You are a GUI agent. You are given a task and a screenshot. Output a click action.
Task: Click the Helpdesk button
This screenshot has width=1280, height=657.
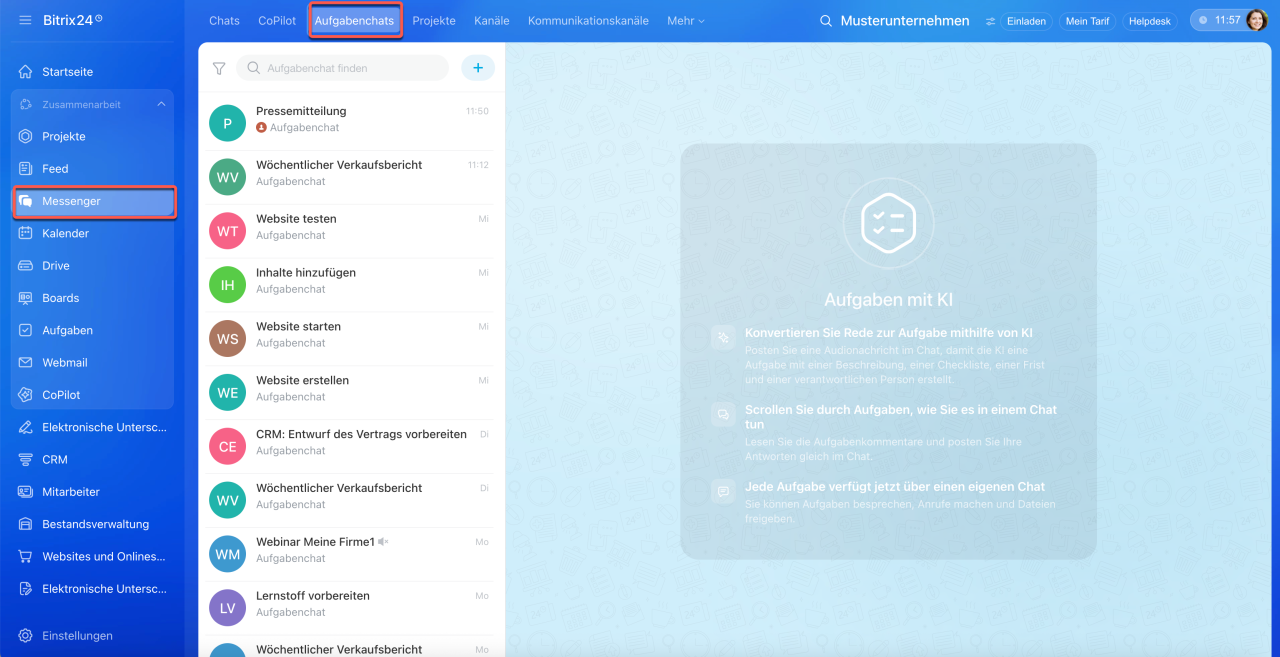coord(1150,21)
